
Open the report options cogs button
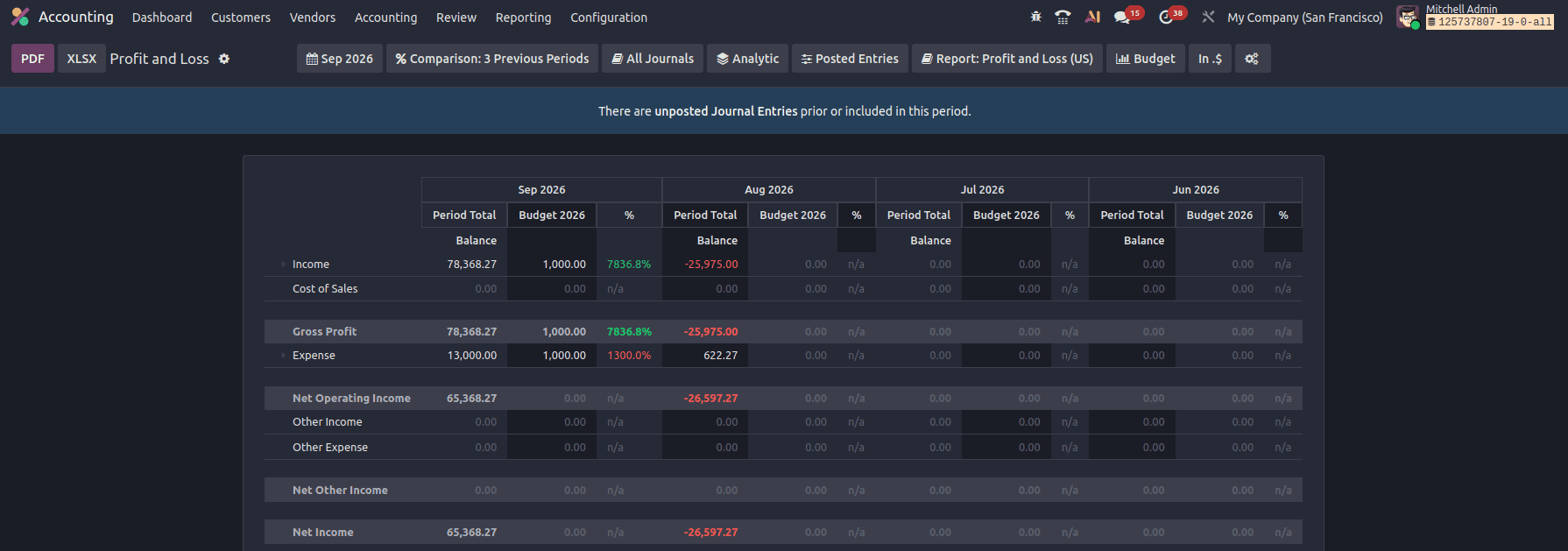click(1252, 59)
